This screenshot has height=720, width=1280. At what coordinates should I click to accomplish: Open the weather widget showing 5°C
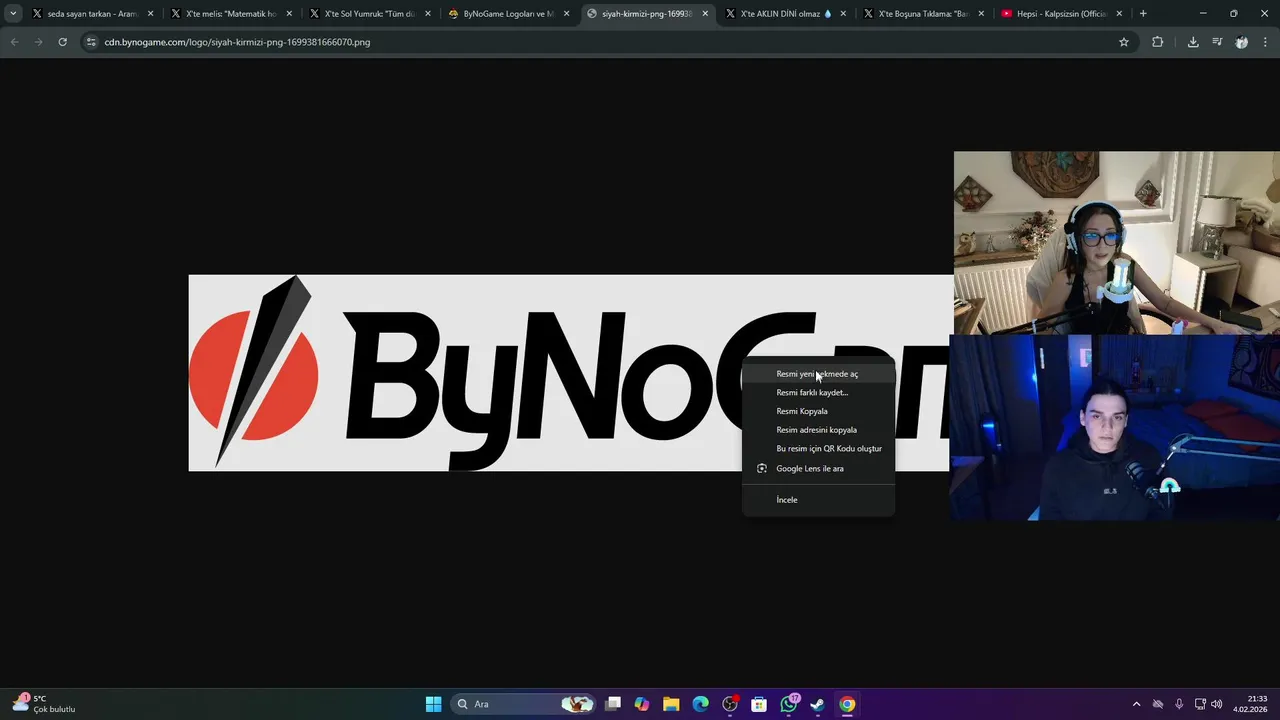pos(44,704)
